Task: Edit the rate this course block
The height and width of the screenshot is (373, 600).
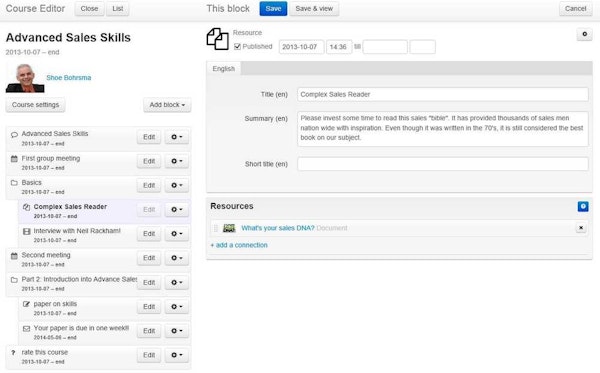Action: point(149,355)
